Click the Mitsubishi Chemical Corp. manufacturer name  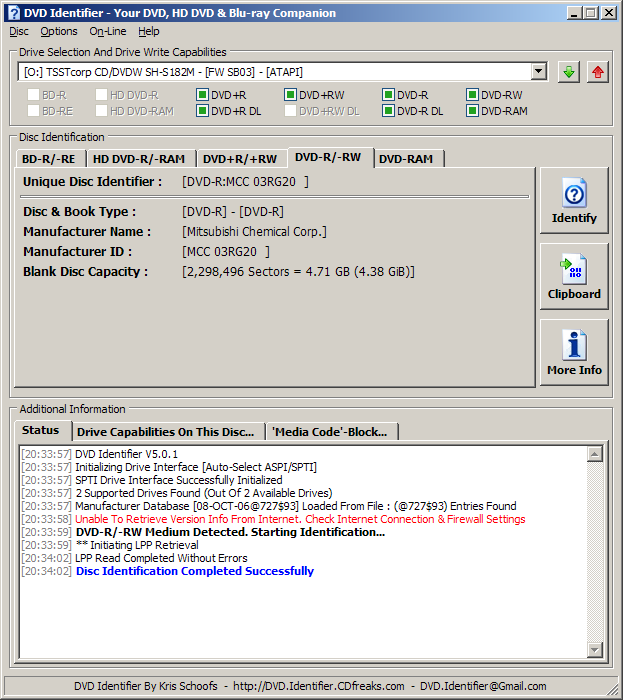pyautogui.click(x=254, y=232)
